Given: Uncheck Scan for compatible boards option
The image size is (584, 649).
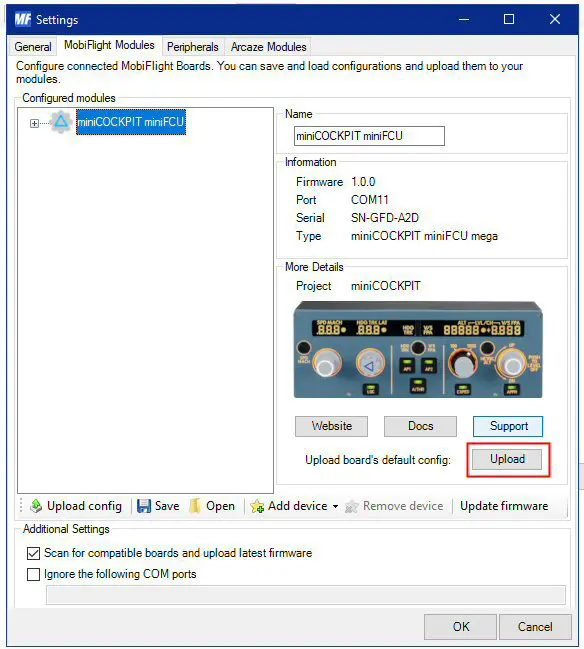Looking at the screenshot, I should coord(33,553).
